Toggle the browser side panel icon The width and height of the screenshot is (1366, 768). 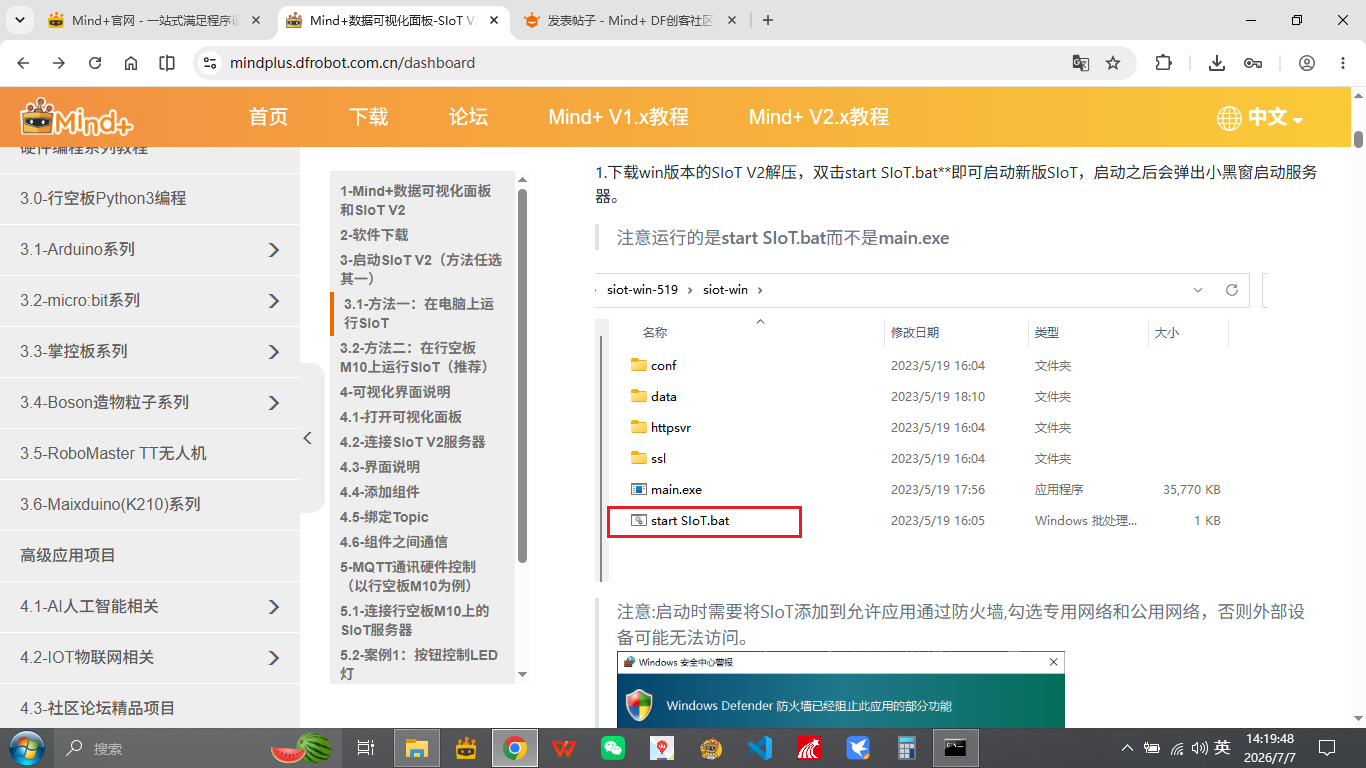(x=167, y=63)
